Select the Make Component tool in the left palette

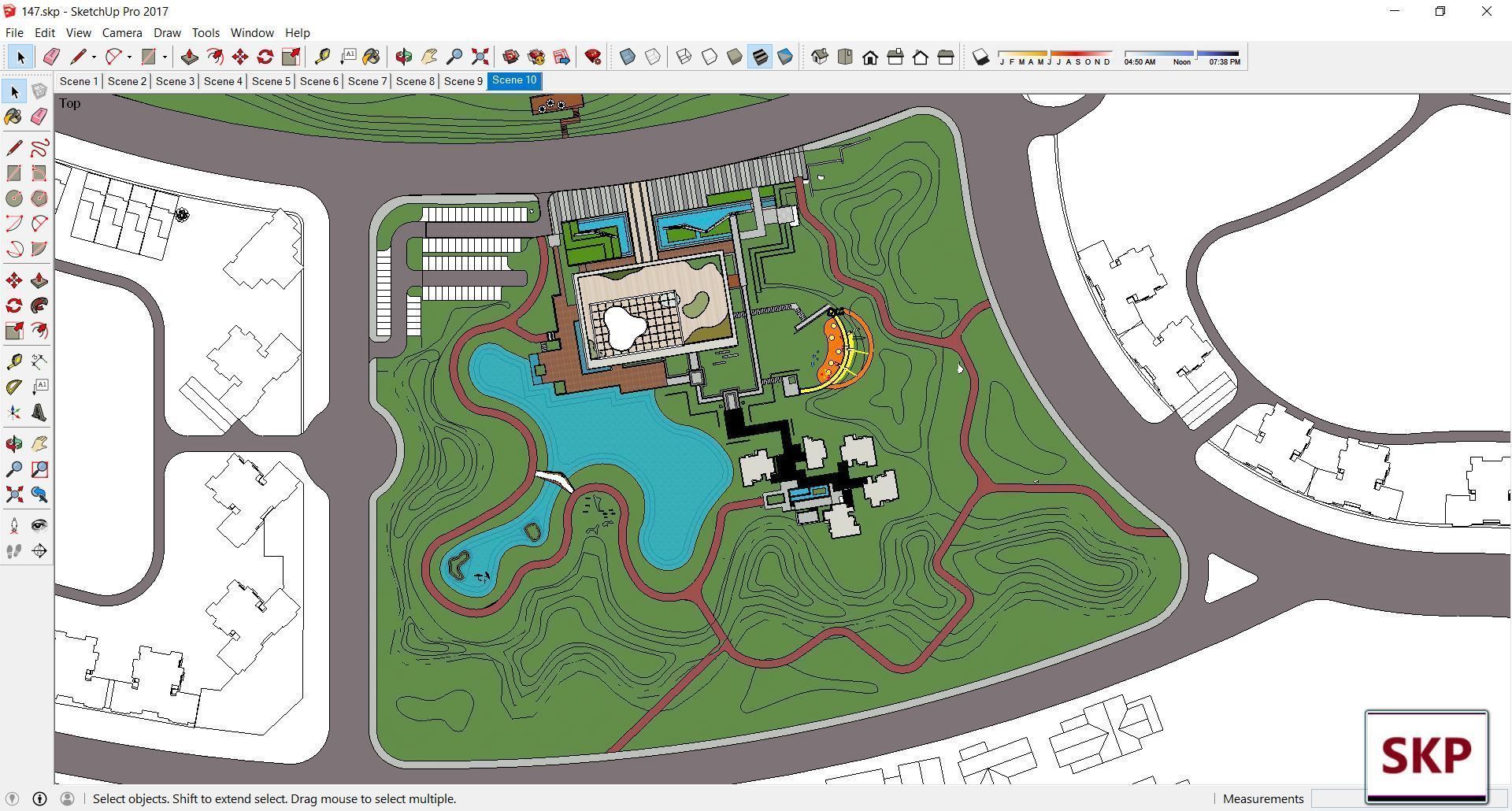[x=39, y=91]
